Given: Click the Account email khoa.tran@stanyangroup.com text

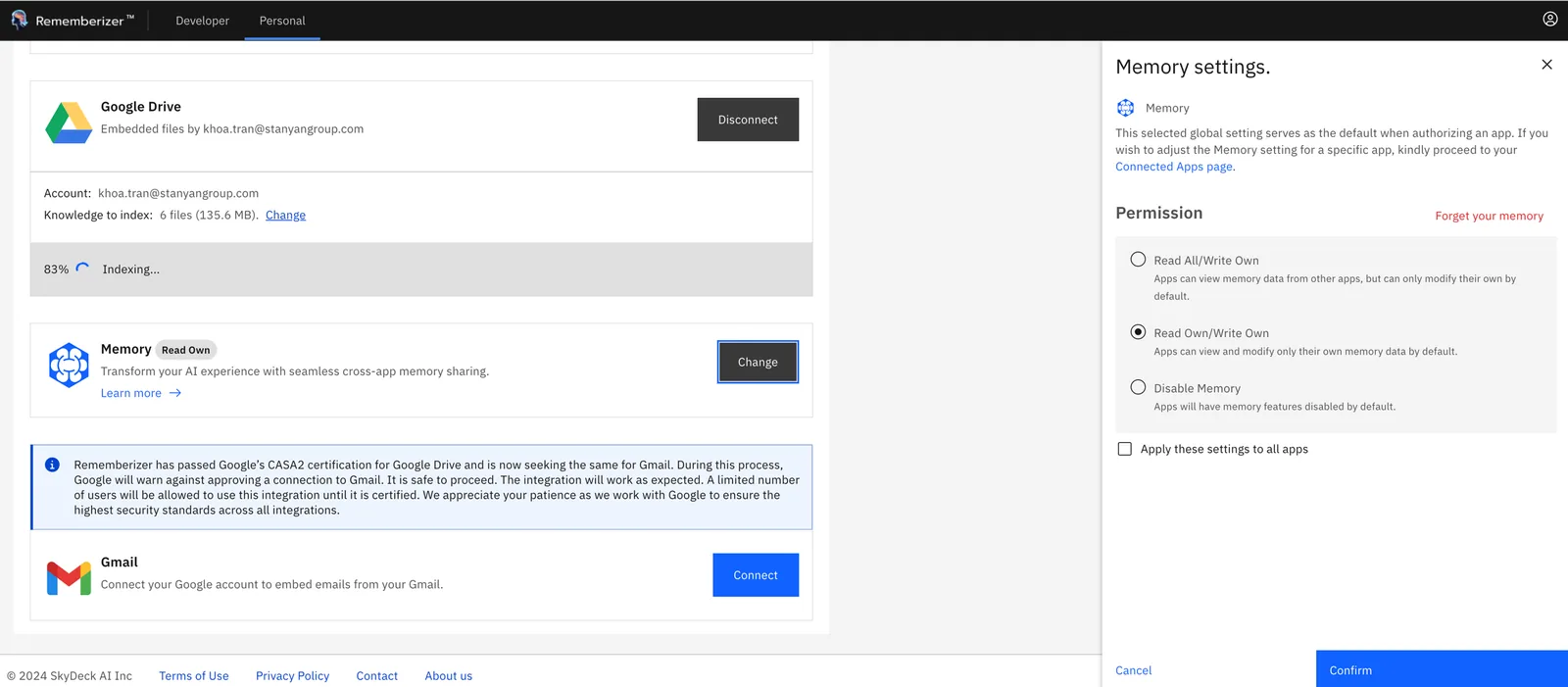Looking at the screenshot, I should coord(178,193).
